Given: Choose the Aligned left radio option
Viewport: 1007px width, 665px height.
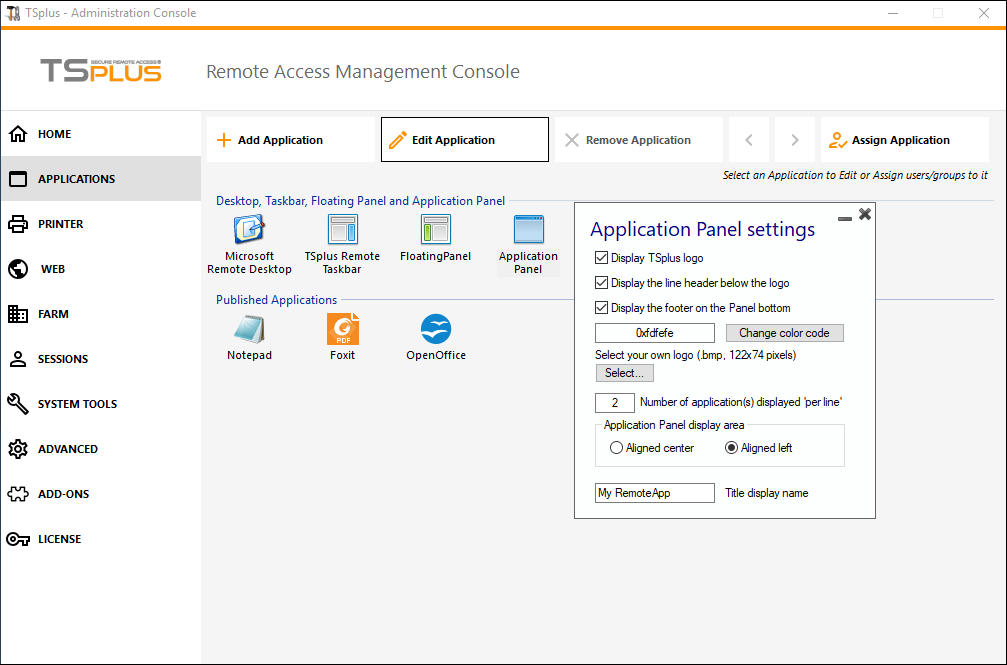Looking at the screenshot, I should (x=731, y=448).
